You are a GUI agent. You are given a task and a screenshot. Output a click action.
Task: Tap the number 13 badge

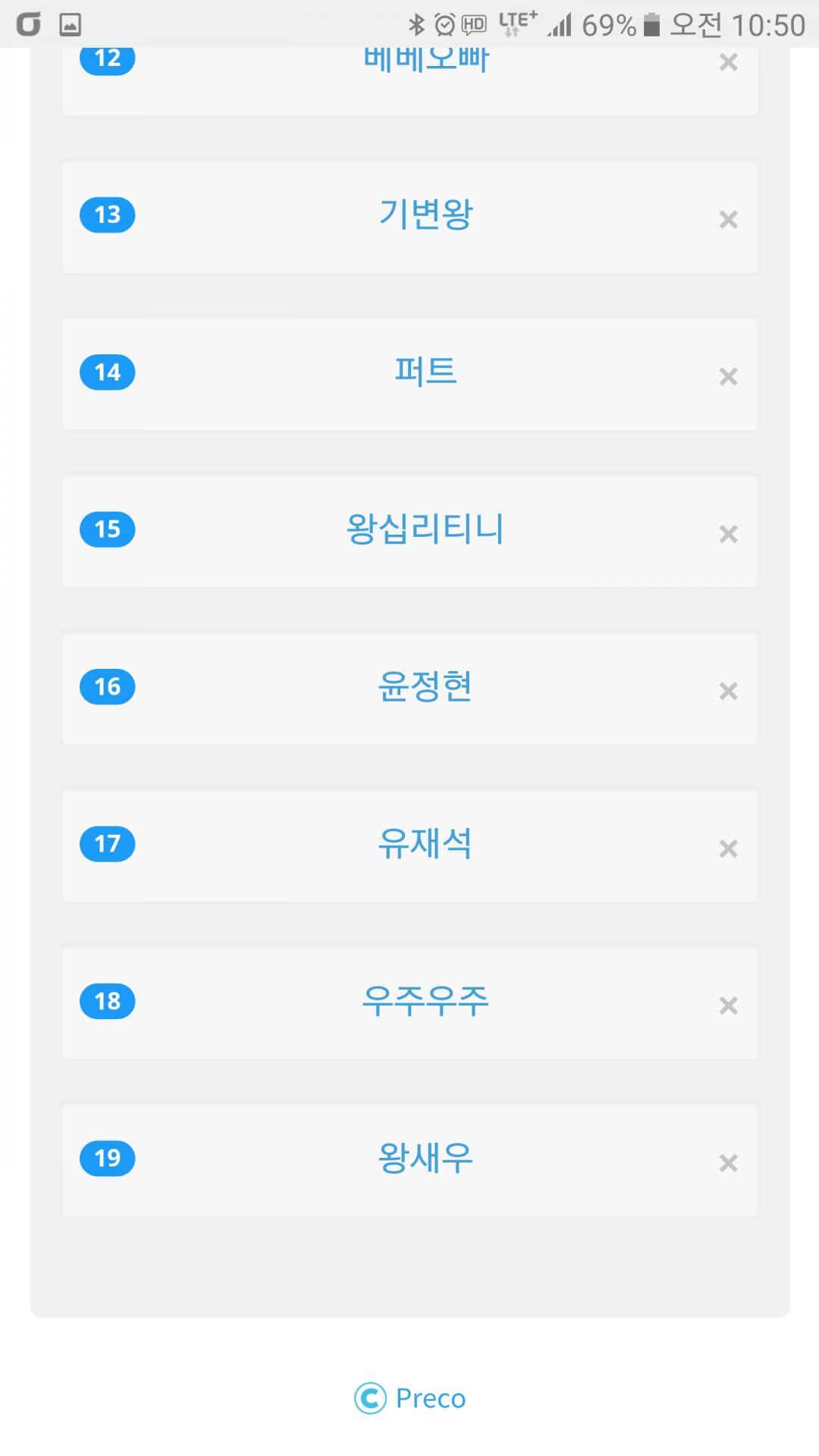click(x=108, y=215)
